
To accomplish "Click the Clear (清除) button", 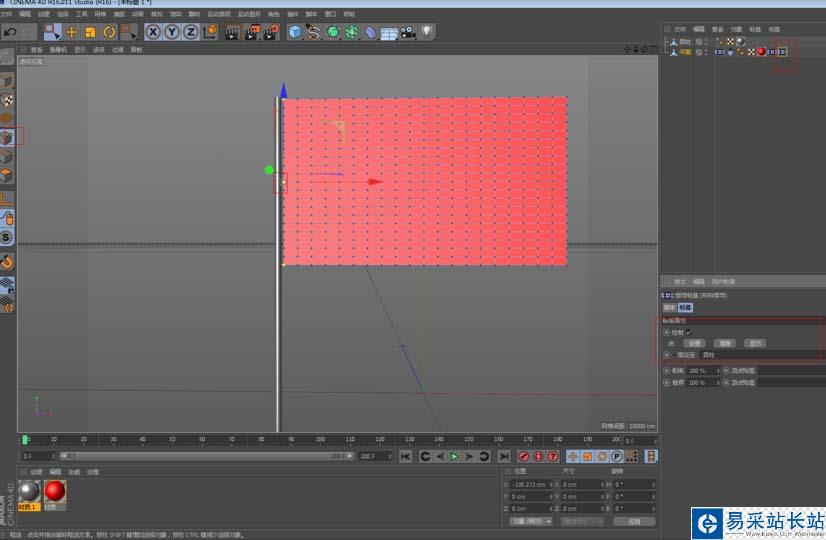I will 725,343.
